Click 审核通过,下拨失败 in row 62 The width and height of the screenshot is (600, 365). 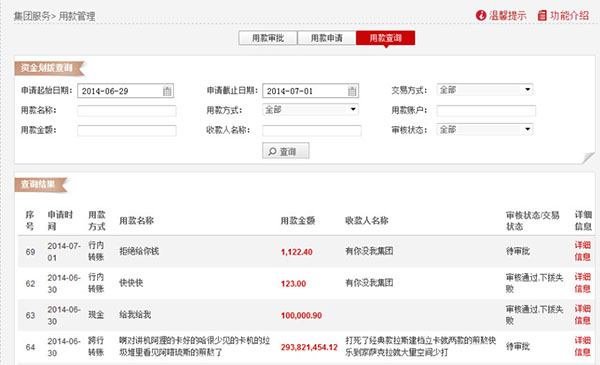534,283
